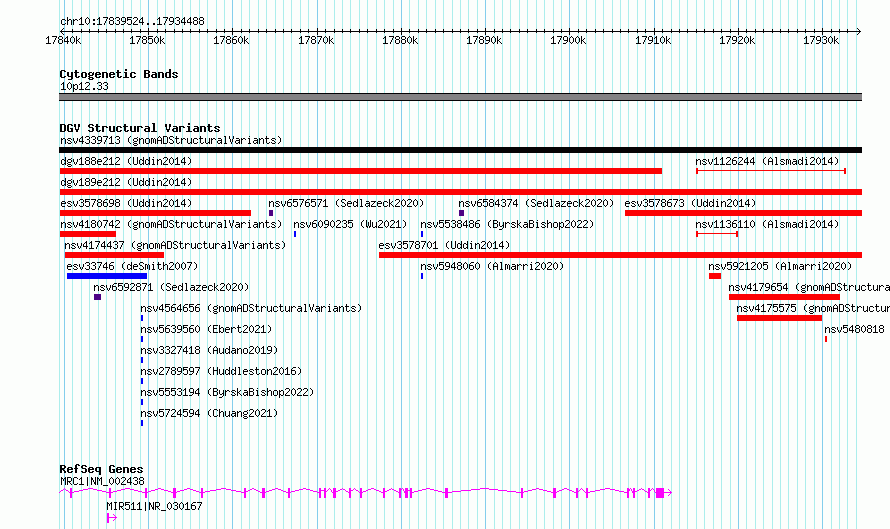890x529 pixels.
Task: Open the esv3578673 (Uddin2014) label
Action: (690, 203)
